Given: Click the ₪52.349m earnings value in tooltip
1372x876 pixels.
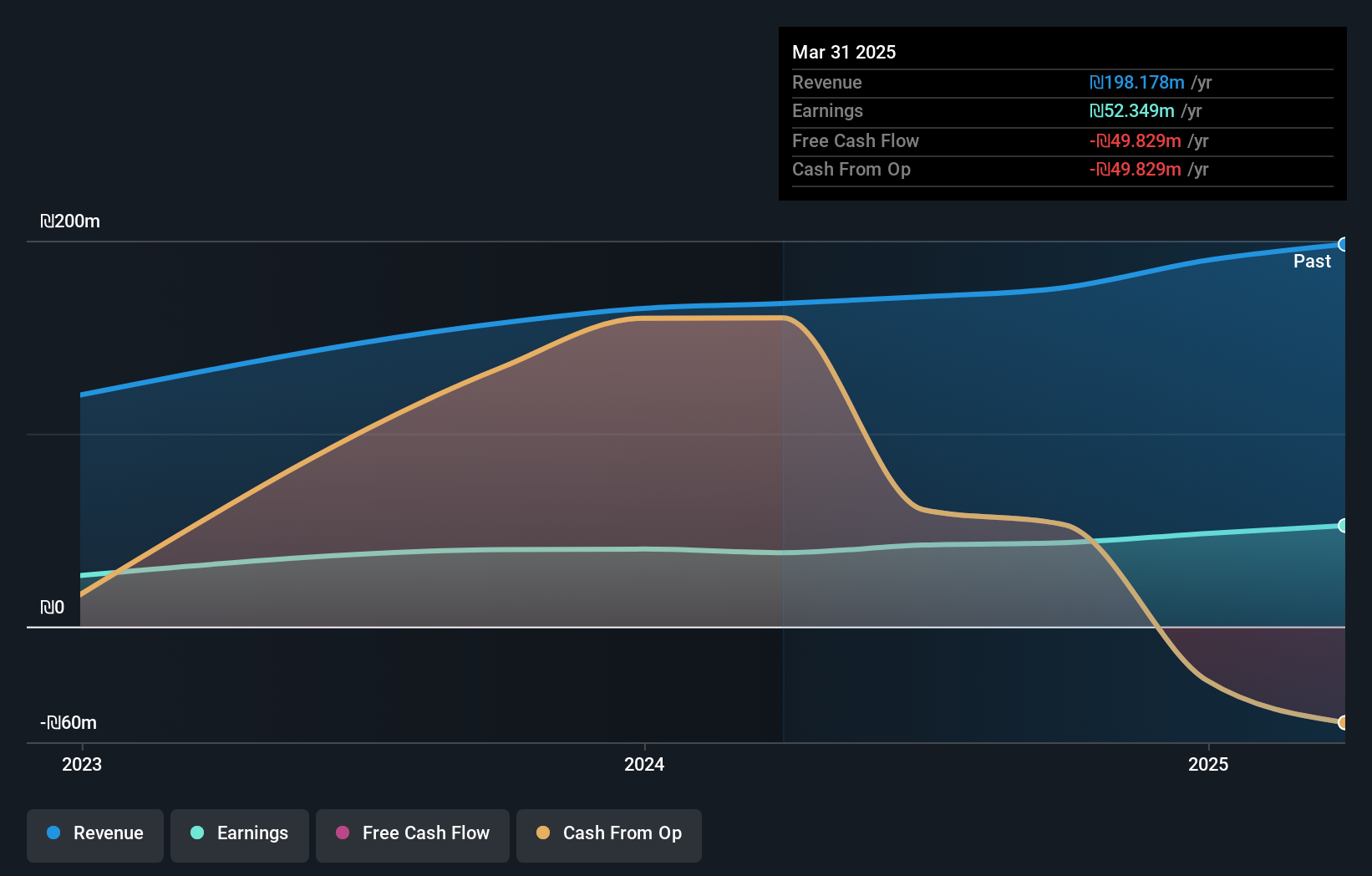Looking at the screenshot, I should point(1132,111).
